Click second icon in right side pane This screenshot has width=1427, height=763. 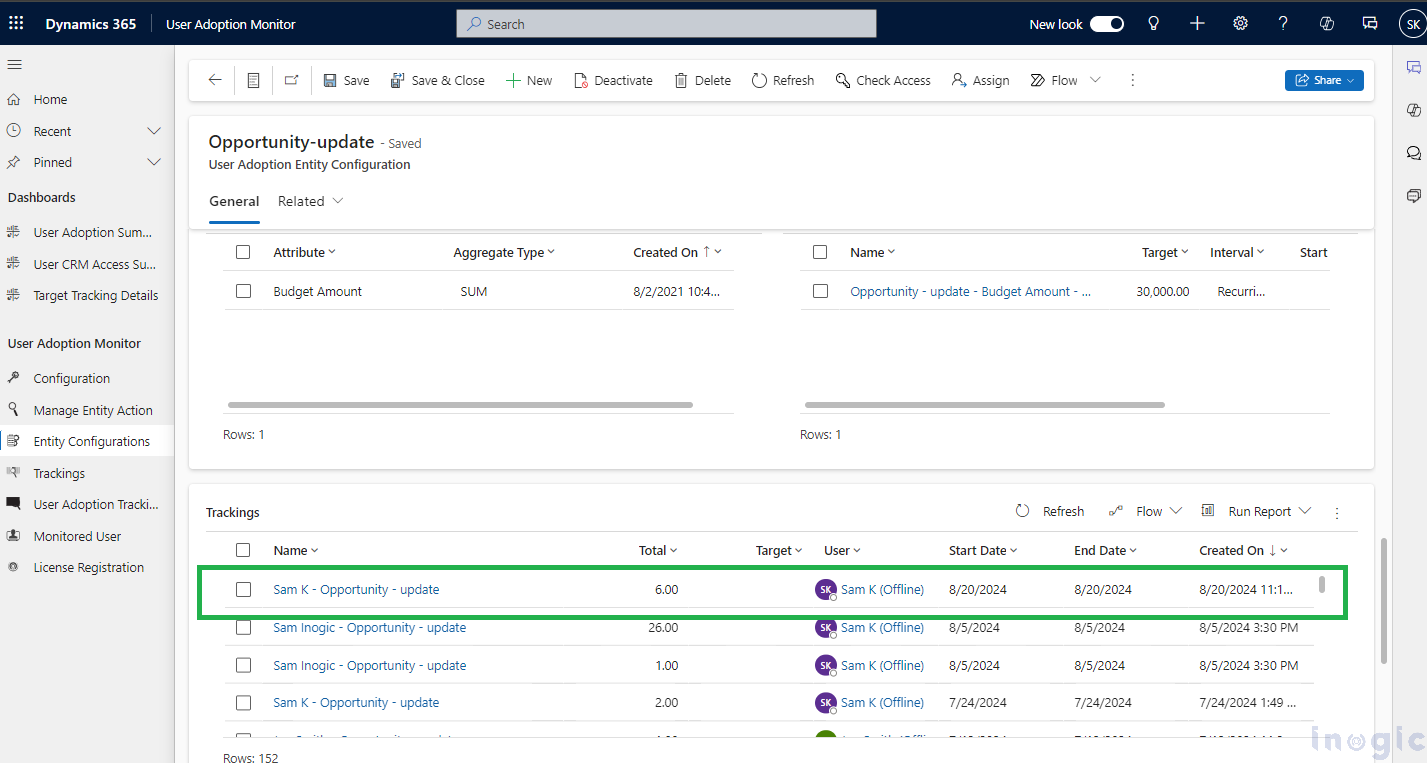pyautogui.click(x=1413, y=110)
